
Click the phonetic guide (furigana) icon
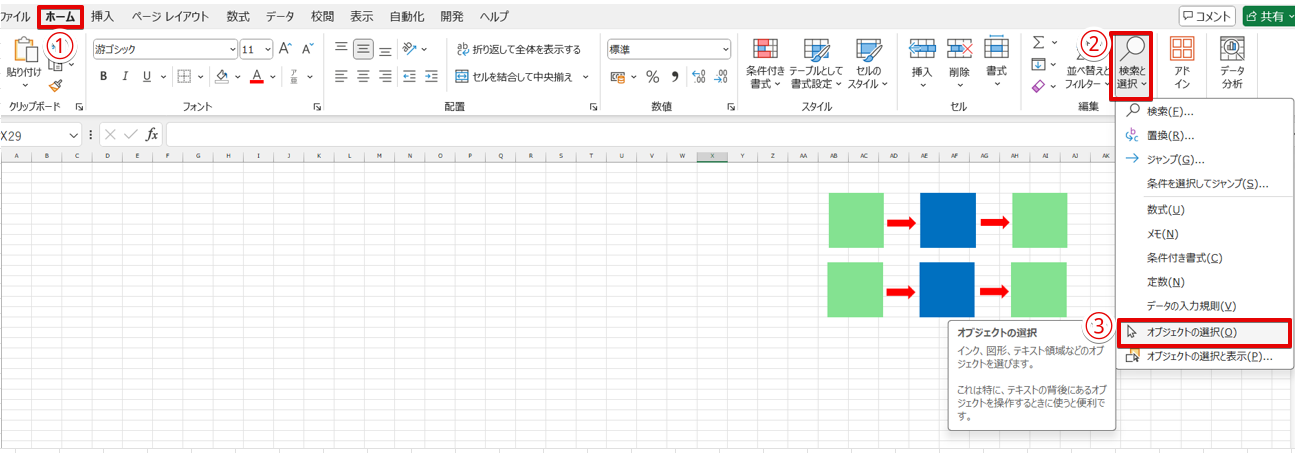point(295,76)
